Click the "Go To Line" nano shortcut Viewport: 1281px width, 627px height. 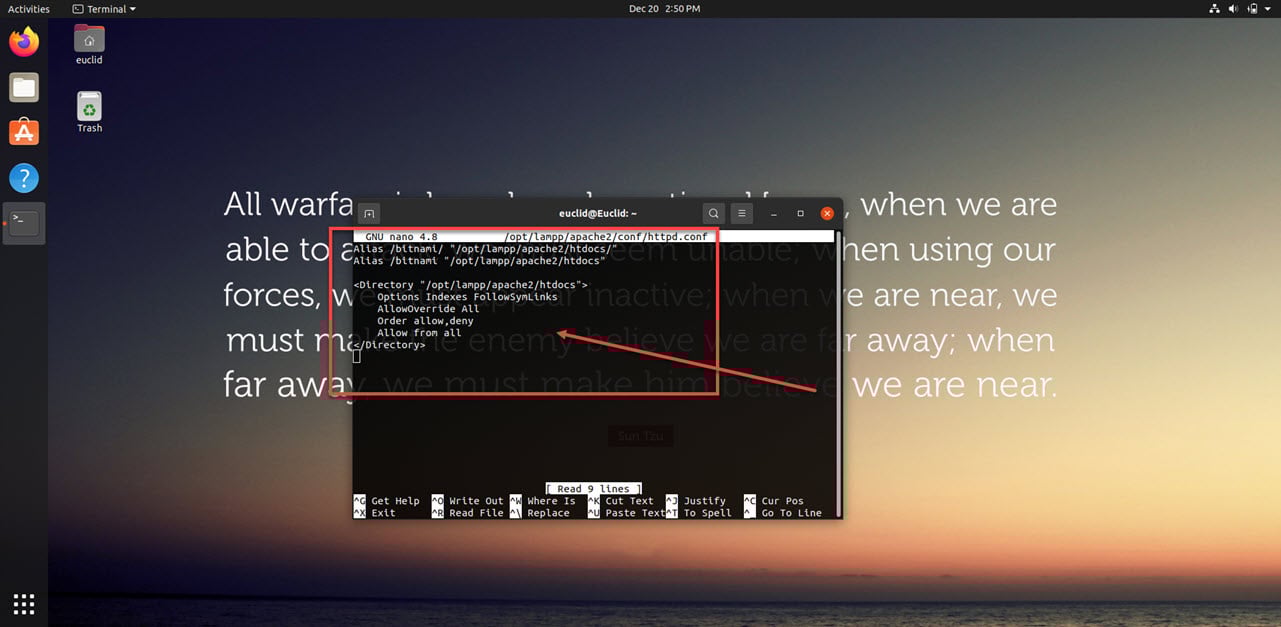point(791,513)
